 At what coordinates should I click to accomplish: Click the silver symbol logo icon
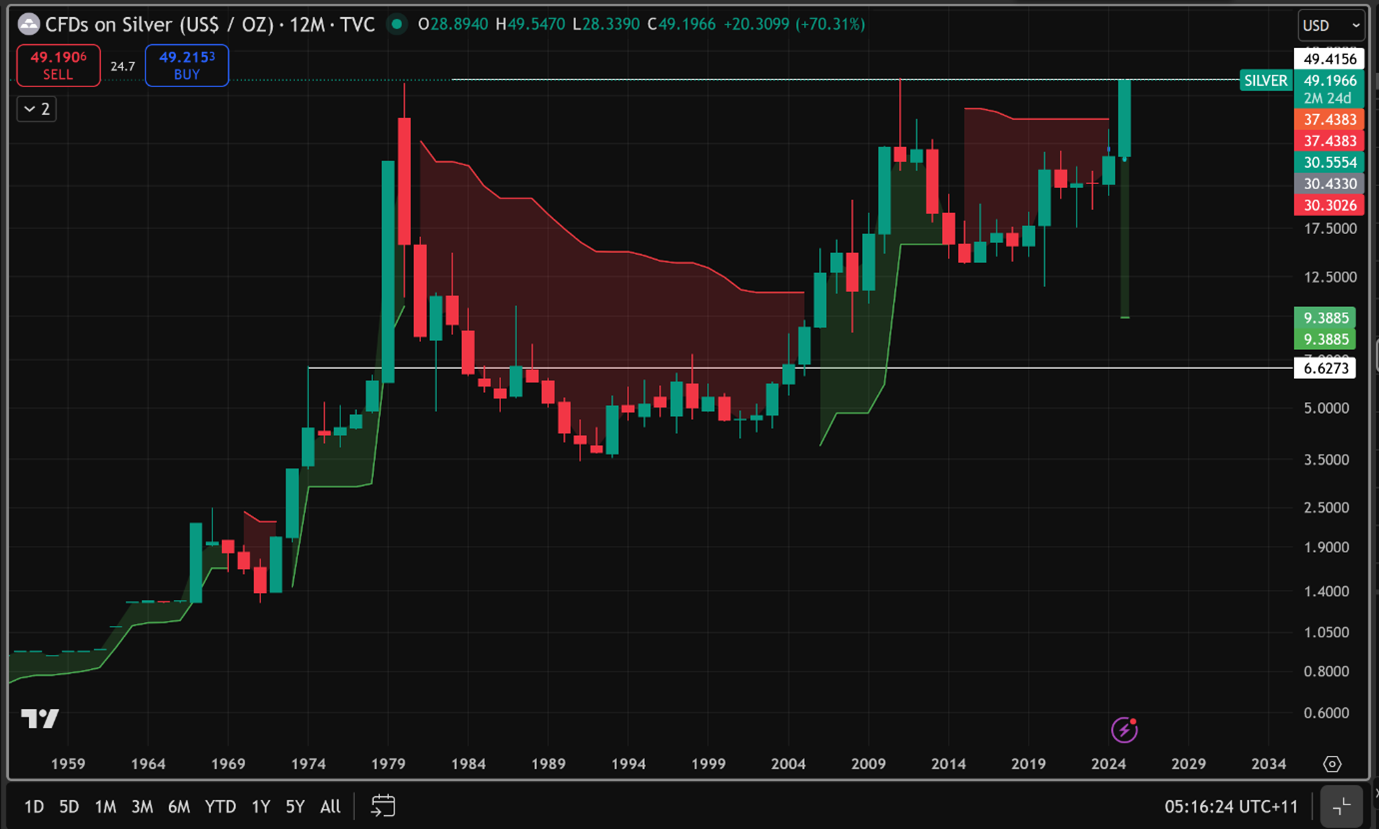[30, 24]
